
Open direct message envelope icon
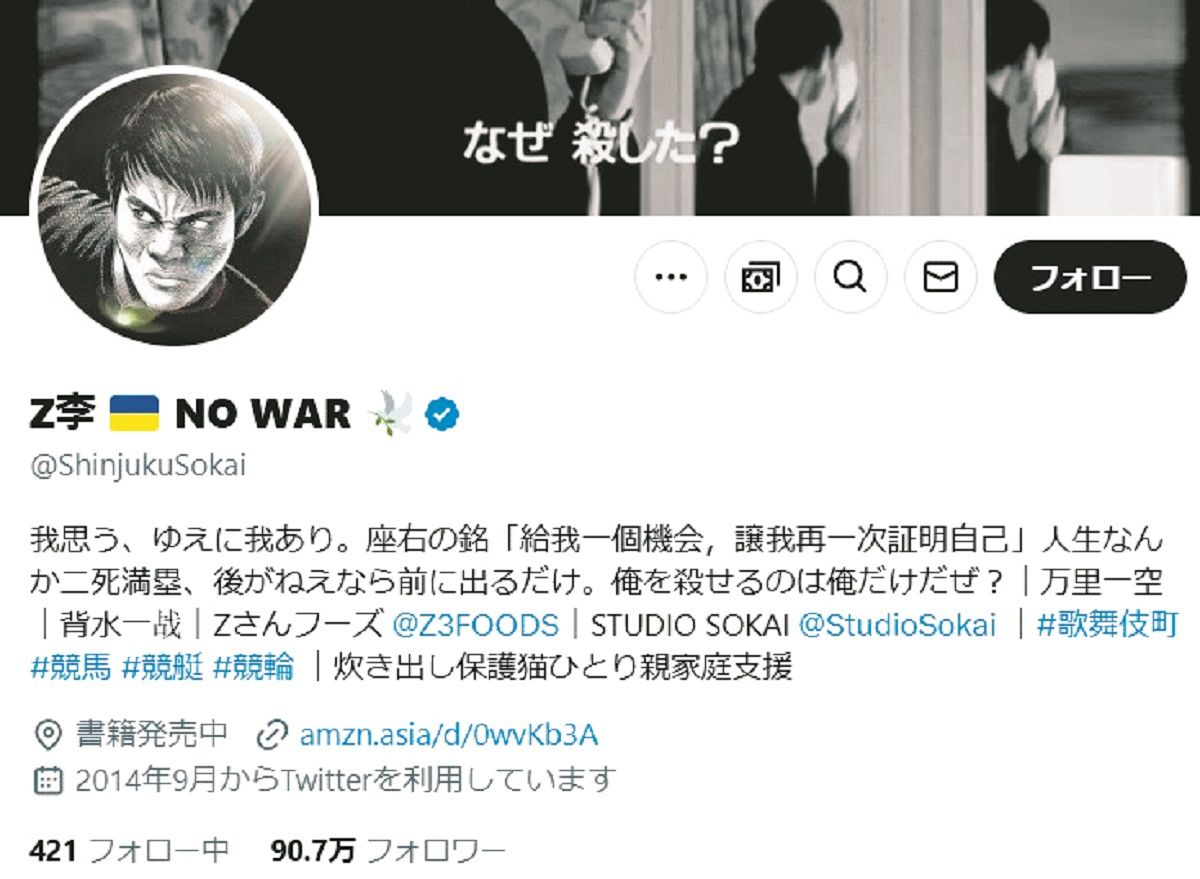tap(941, 277)
